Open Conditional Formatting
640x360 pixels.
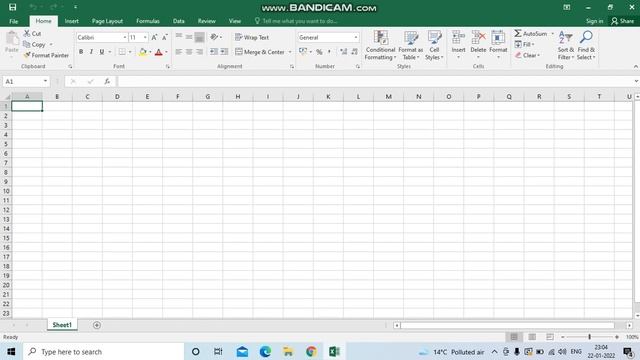(380, 45)
